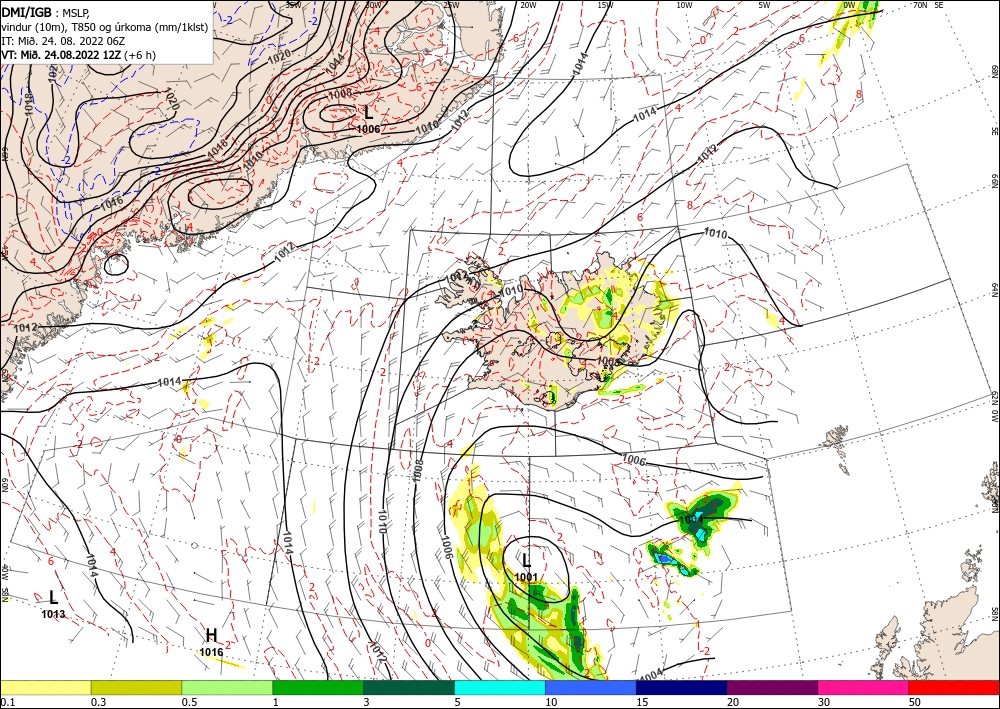
Task: Click the '70N' latitude label at top right
Action: click(920, 4)
